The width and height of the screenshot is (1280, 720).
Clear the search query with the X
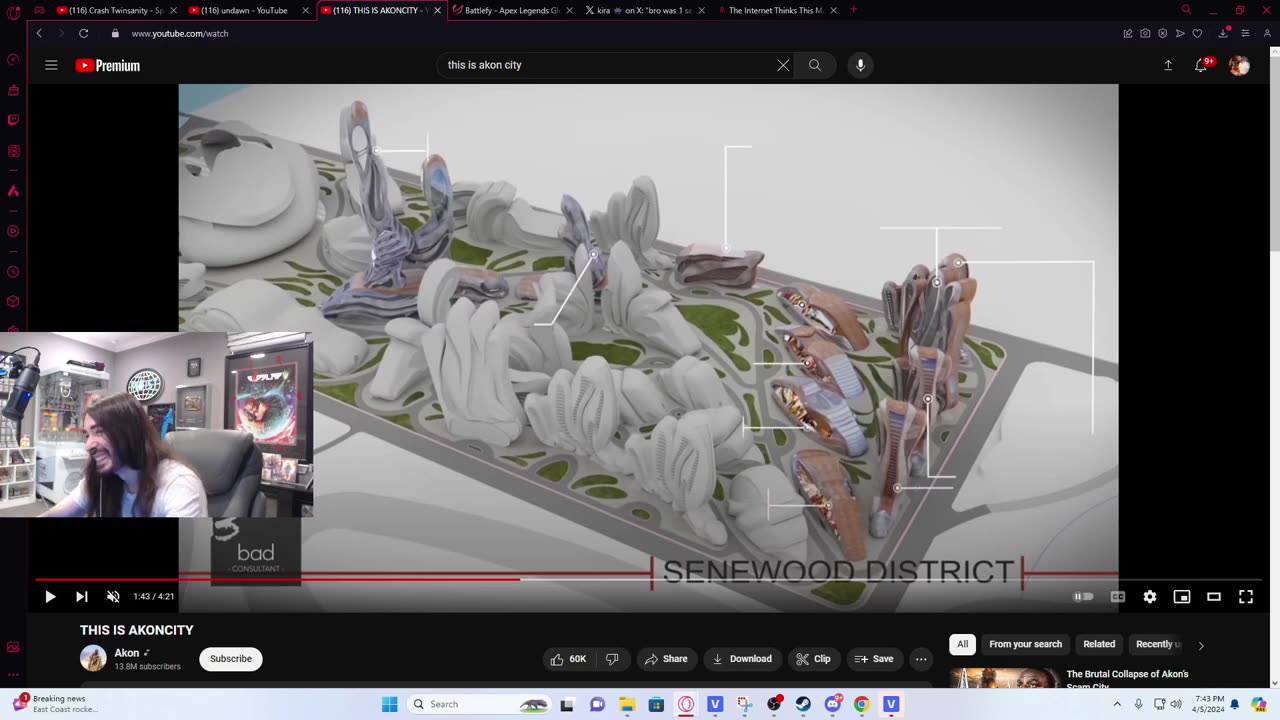tap(783, 65)
